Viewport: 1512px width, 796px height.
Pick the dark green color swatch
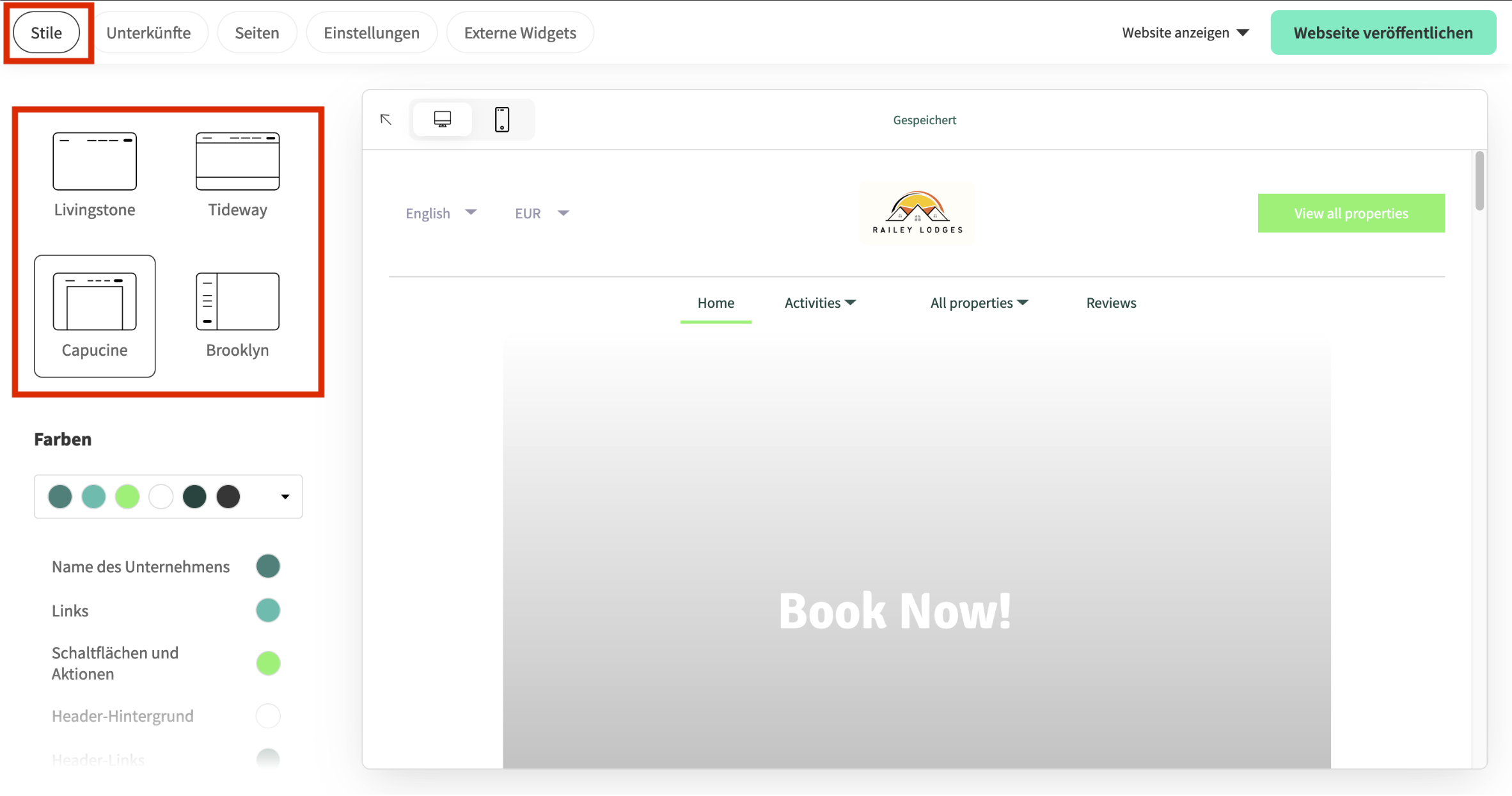tap(195, 497)
